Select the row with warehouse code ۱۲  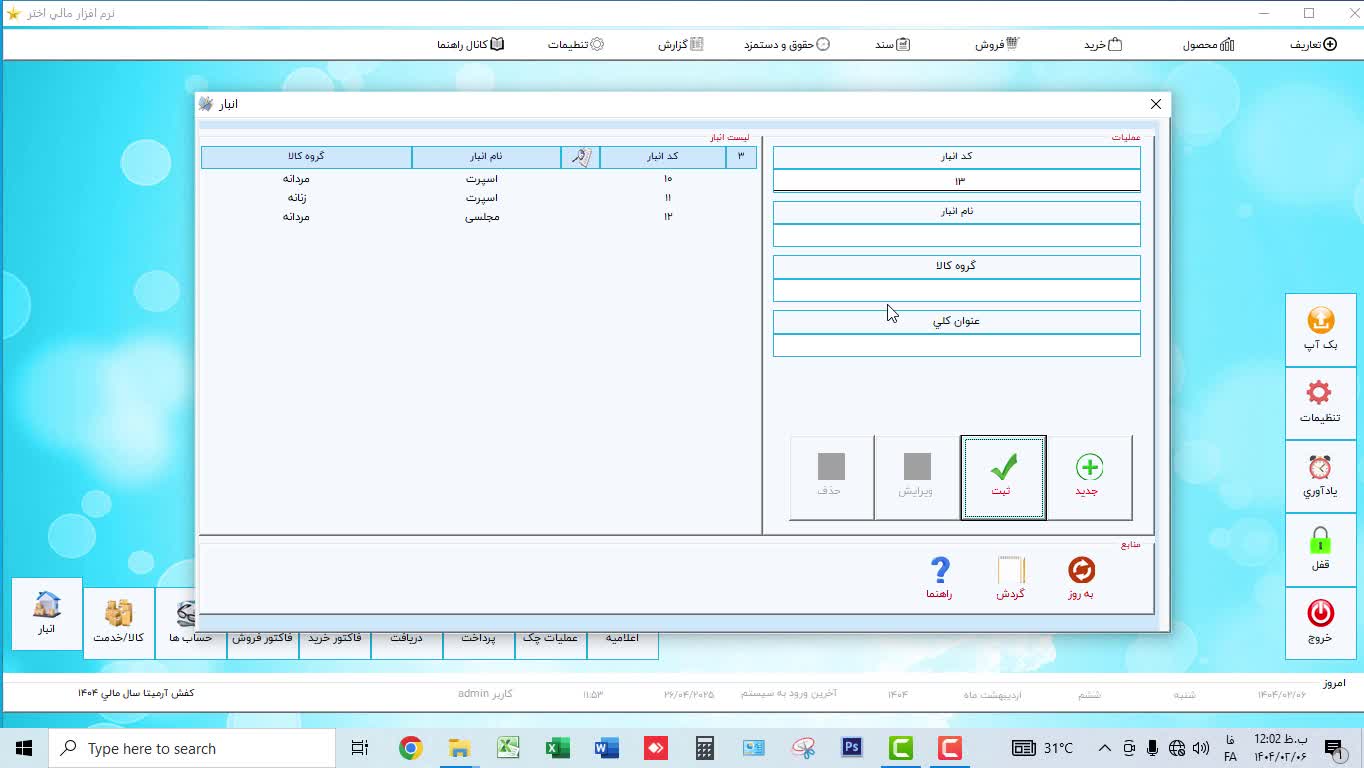pyautogui.click(x=480, y=217)
